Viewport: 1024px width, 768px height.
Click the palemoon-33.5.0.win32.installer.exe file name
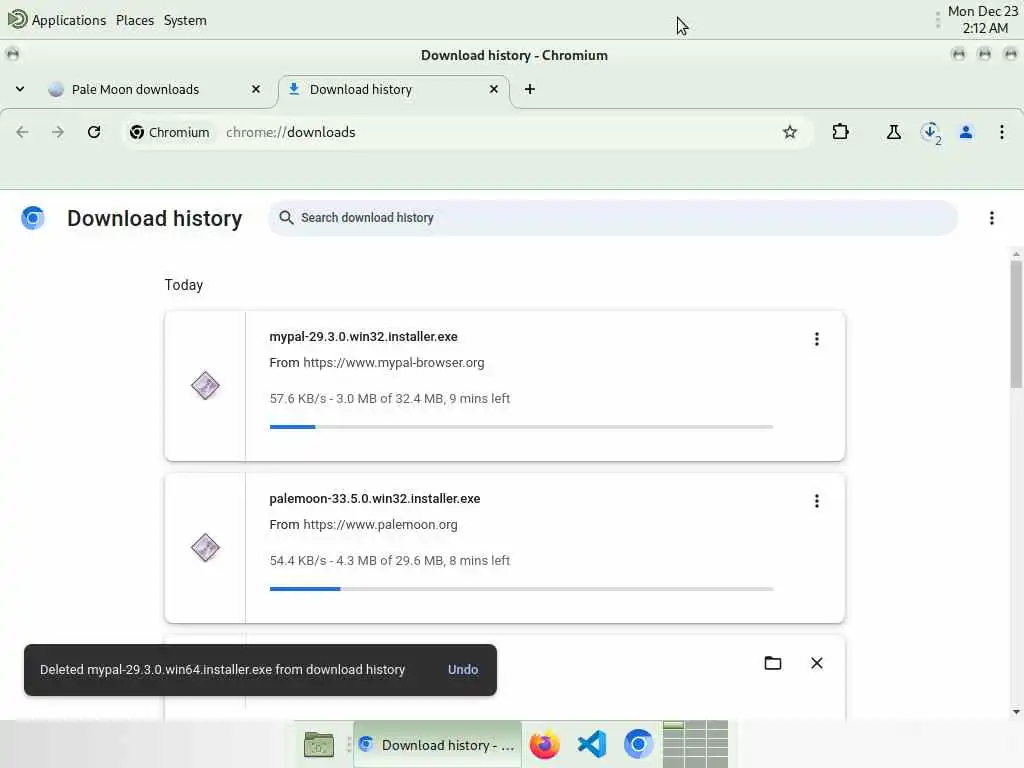(x=375, y=499)
